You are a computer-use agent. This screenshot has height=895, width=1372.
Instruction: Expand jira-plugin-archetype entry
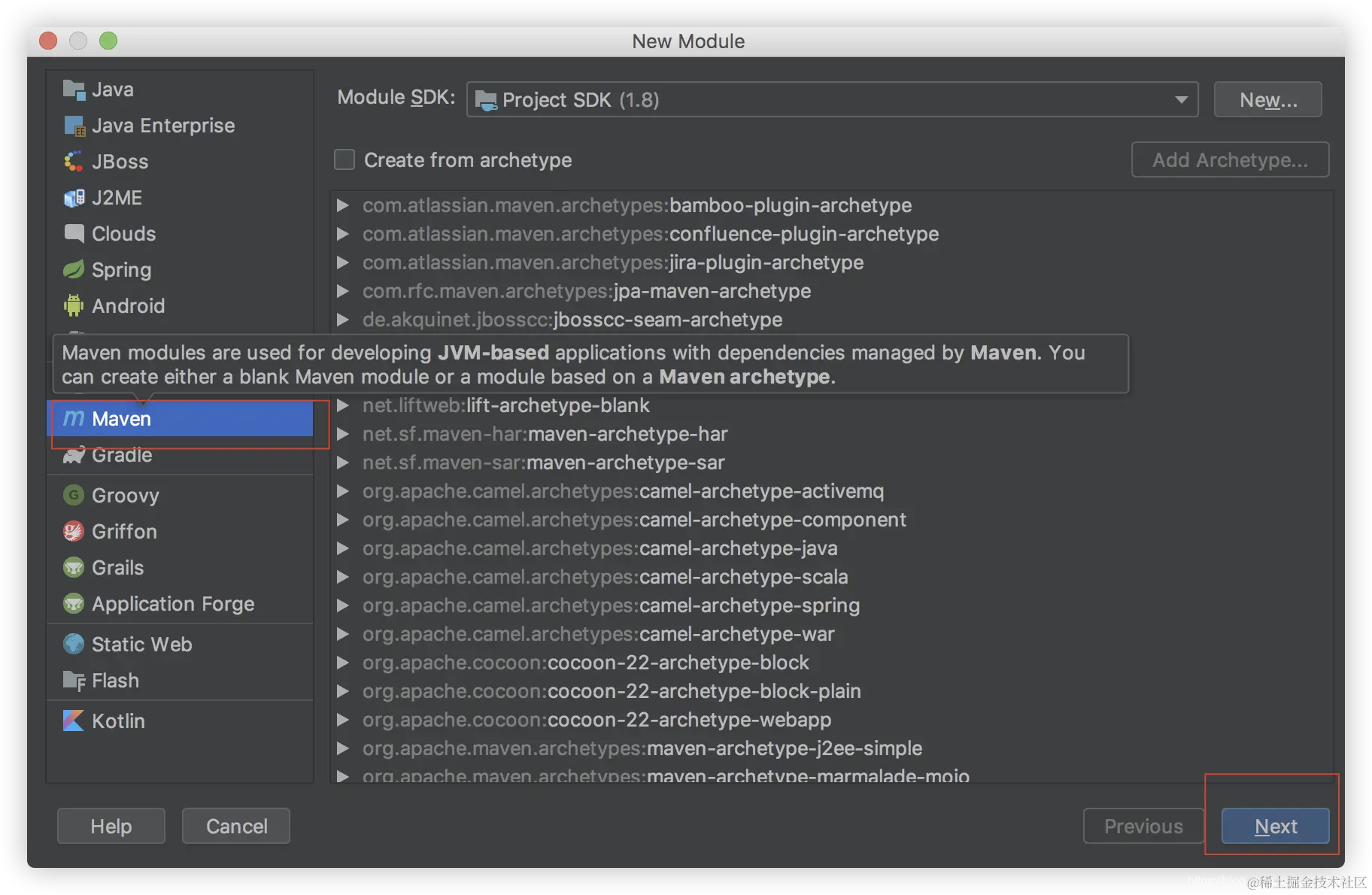343,262
